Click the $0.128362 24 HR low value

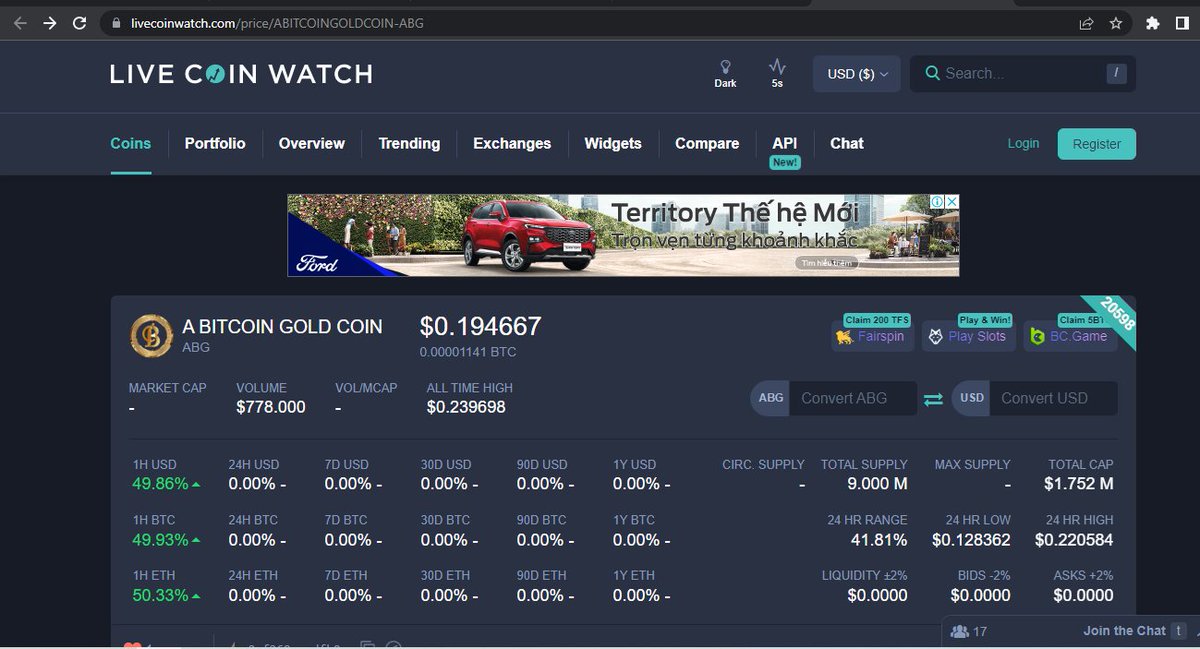pos(971,540)
